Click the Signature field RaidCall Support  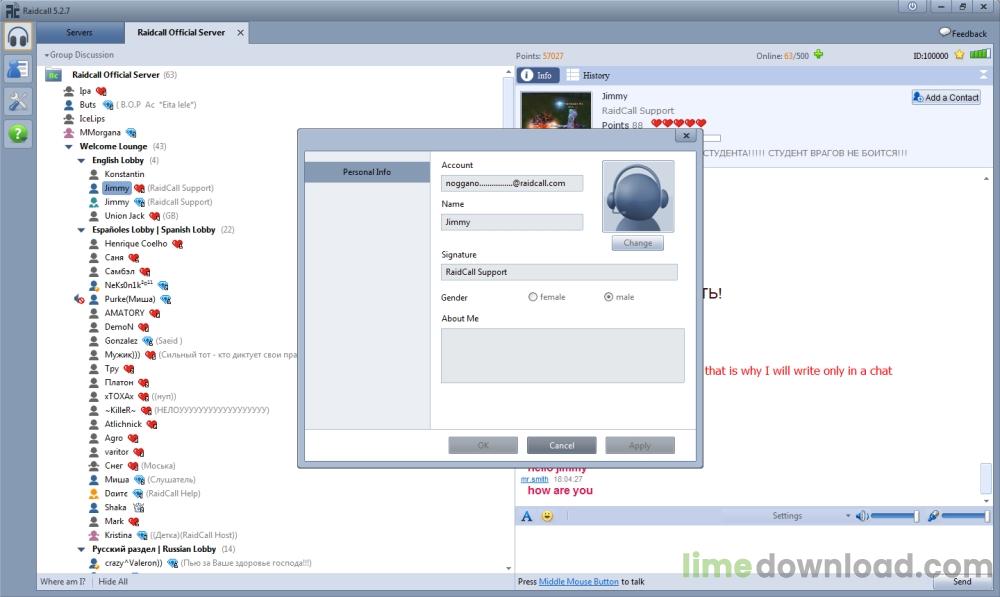pyautogui.click(x=559, y=272)
